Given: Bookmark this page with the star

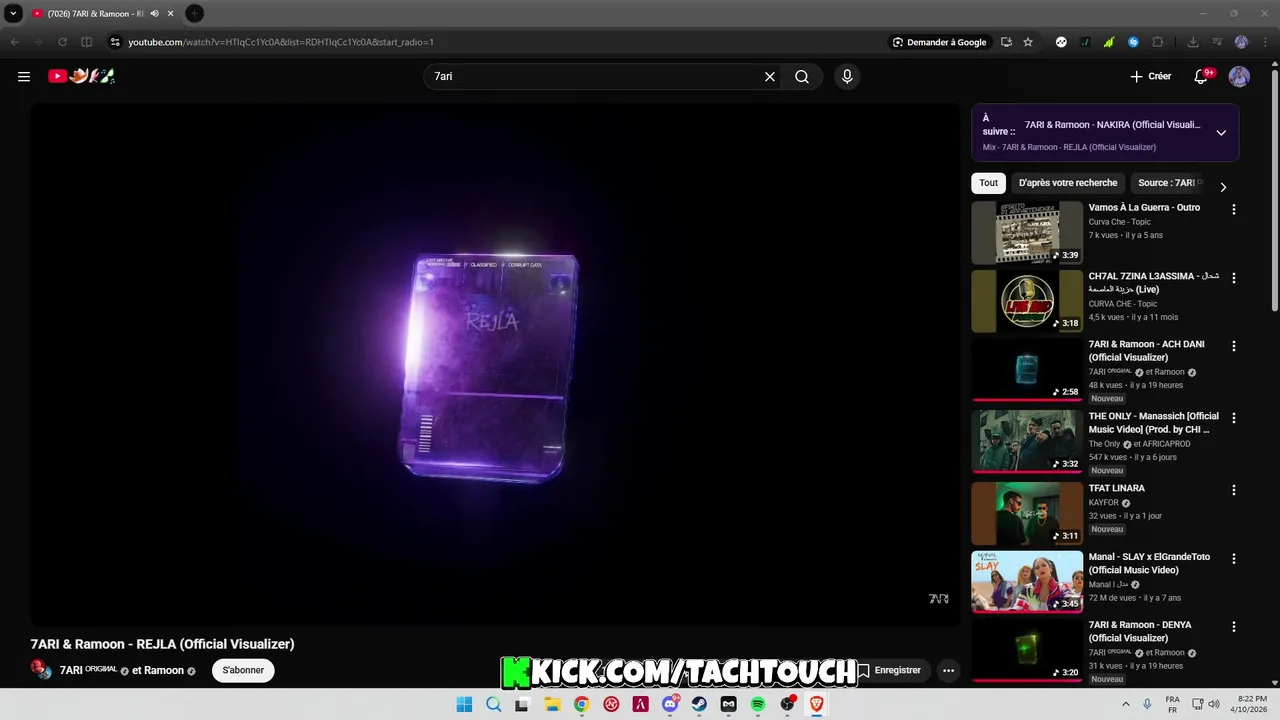Looking at the screenshot, I should [x=1028, y=42].
